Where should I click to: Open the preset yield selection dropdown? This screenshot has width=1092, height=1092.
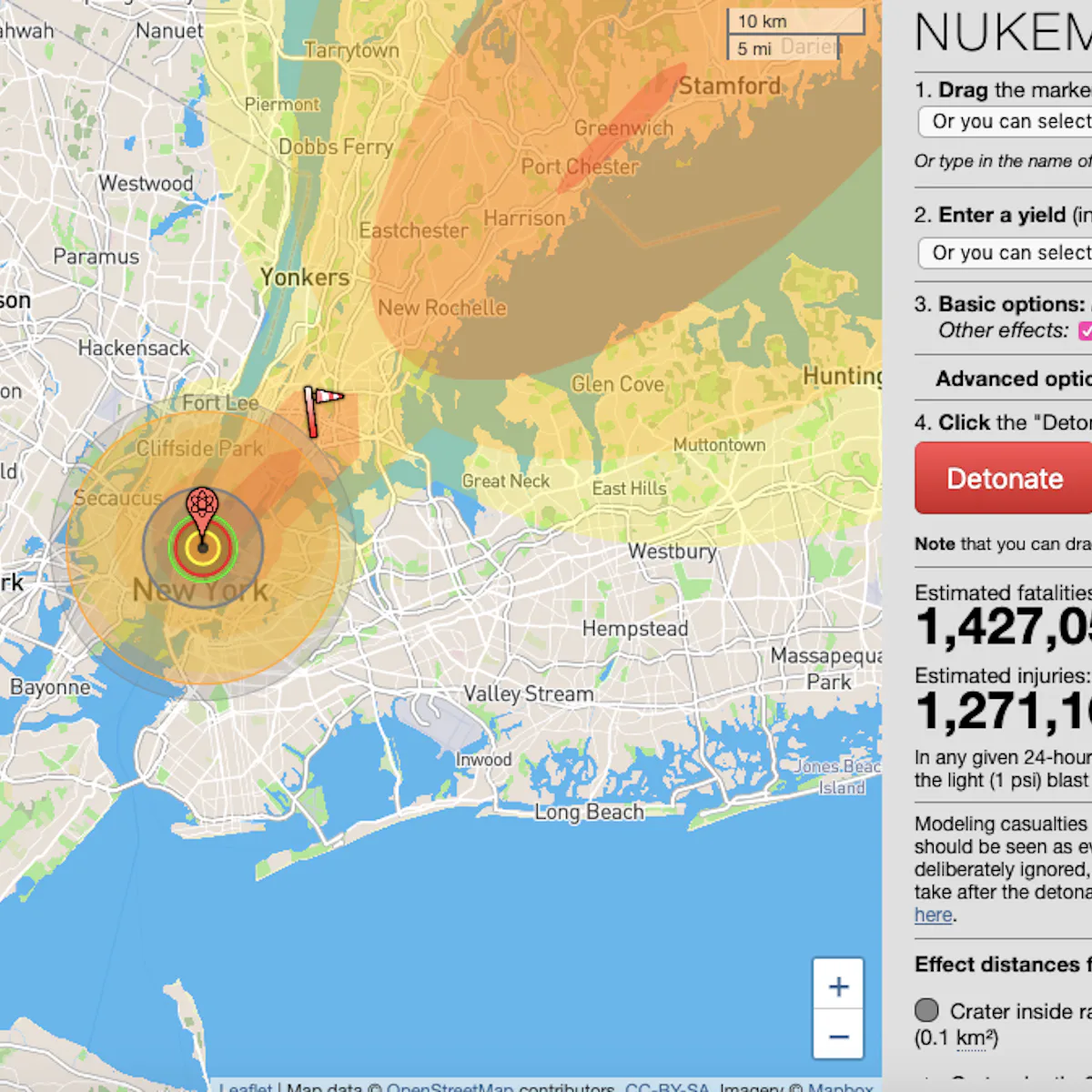[x=1006, y=252]
